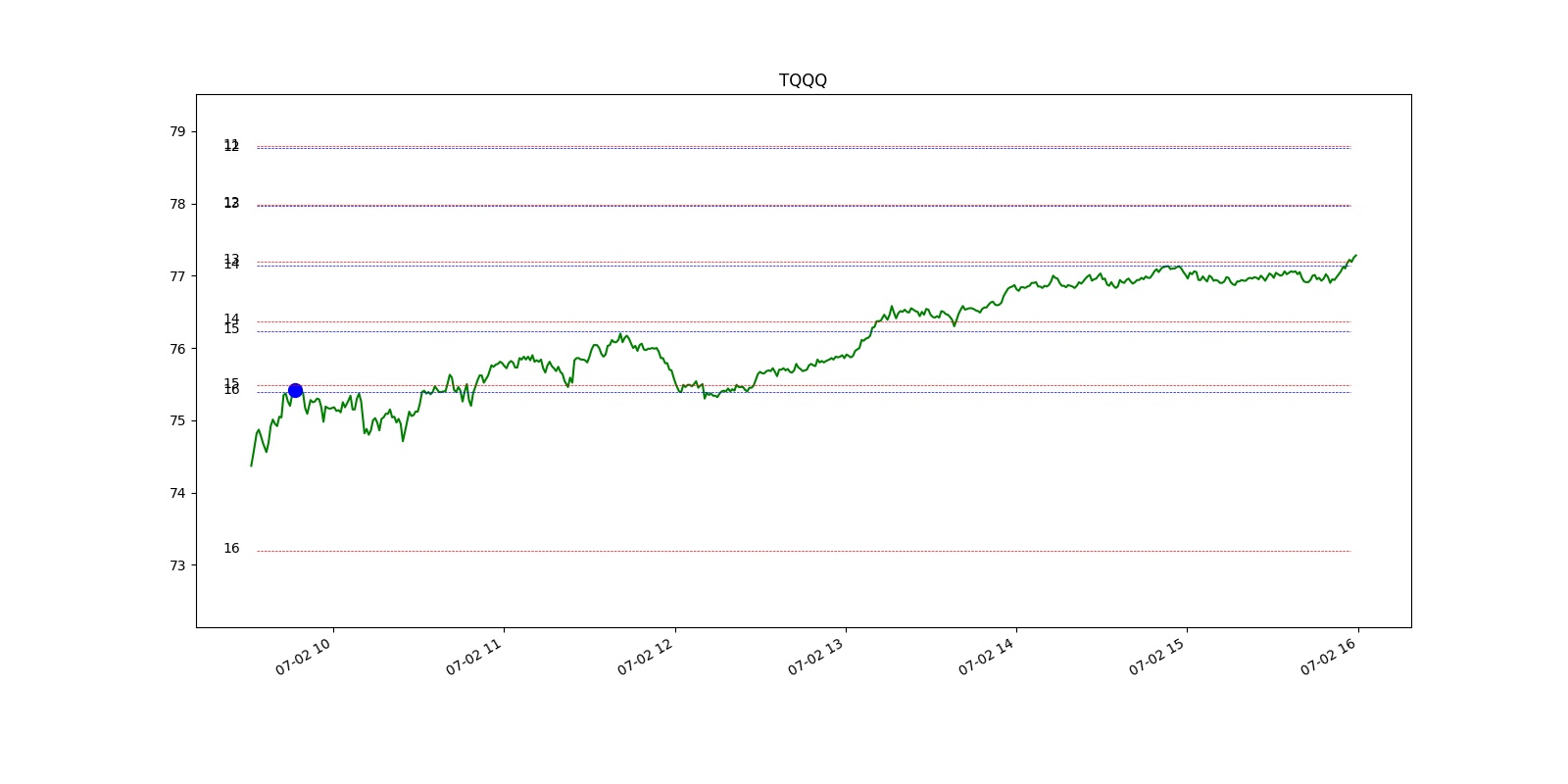Click the y-axis label 79
The height and width of the screenshot is (784, 1568).
pos(177,131)
